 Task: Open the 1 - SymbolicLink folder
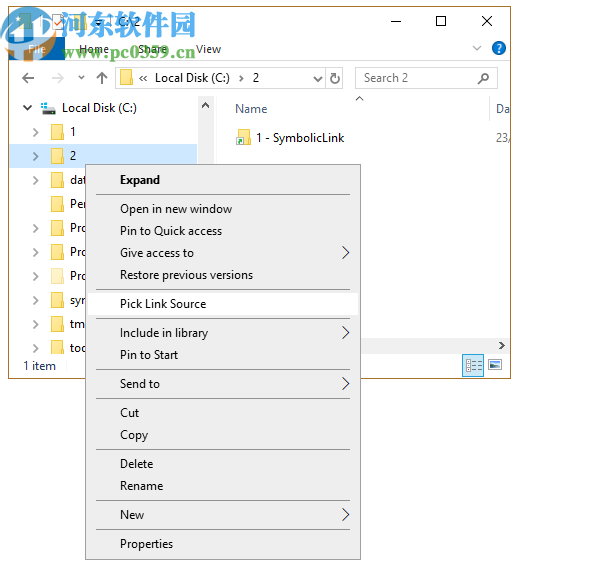tap(300, 138)
